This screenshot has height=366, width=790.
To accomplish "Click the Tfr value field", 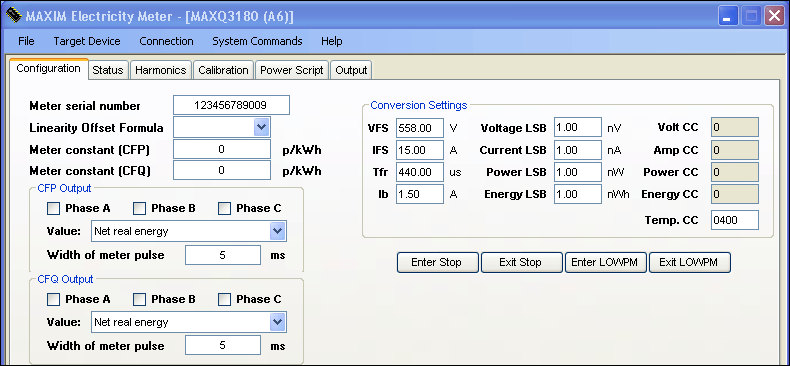I will point(420,172).
